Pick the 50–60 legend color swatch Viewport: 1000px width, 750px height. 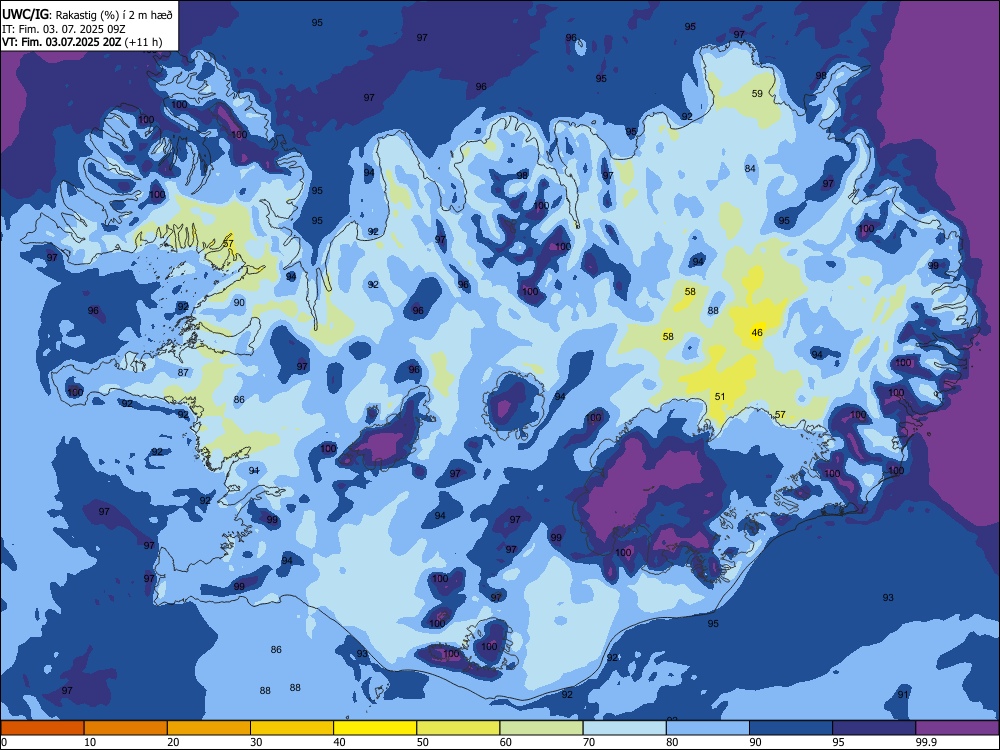458,728
